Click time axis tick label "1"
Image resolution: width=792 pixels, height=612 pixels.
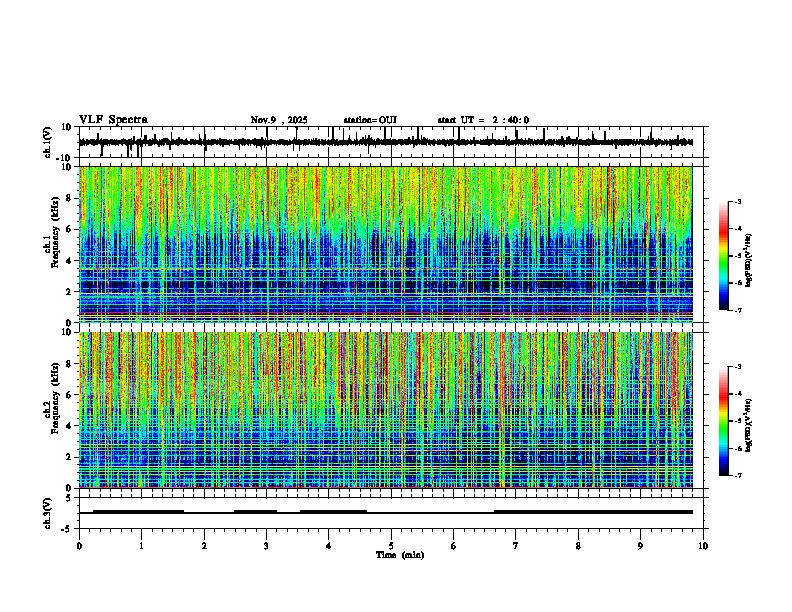pos(141,546)
